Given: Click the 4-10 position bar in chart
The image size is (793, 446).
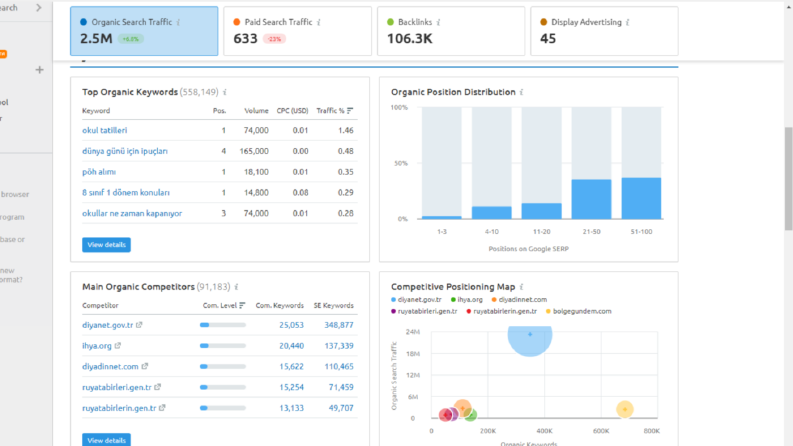Looking at the screenshot, I should coord(492,212).
